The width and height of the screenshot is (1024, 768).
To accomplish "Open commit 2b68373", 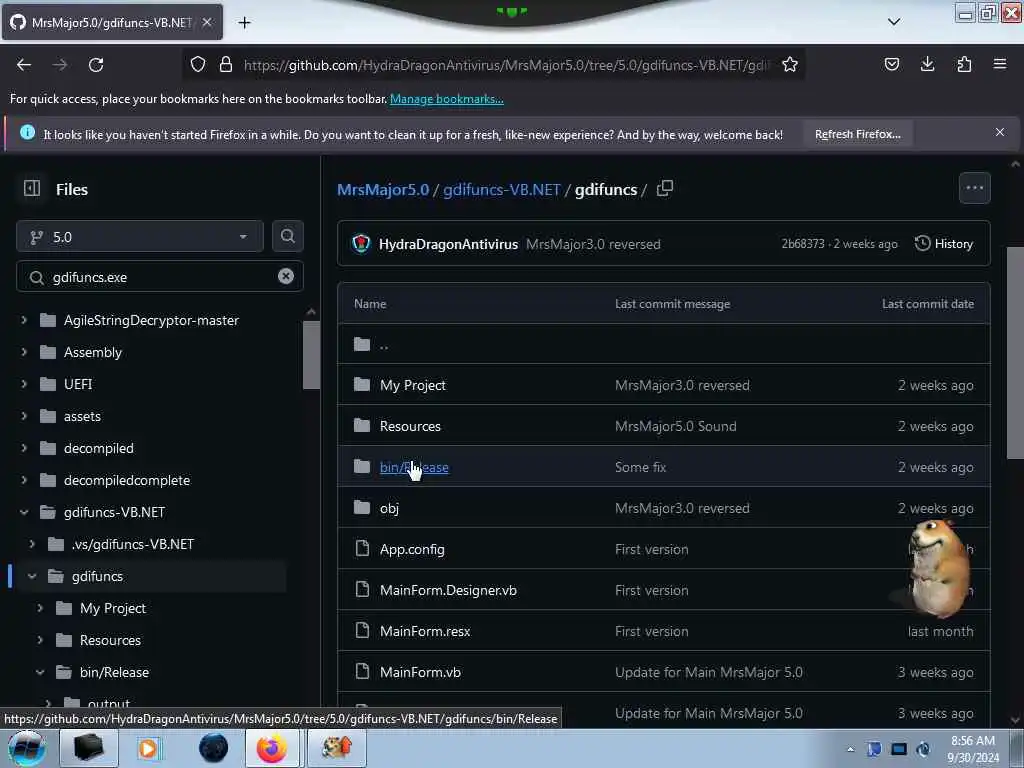I will 803,244.
